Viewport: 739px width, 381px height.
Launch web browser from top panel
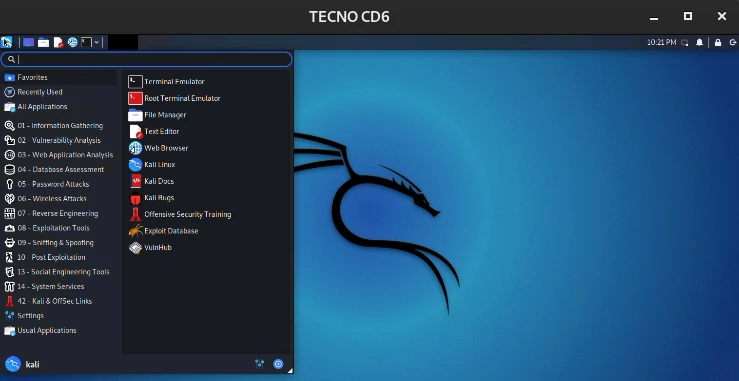73,42
